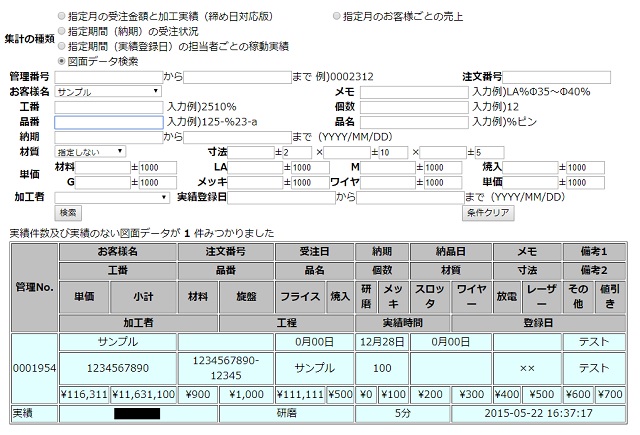This screenshot has height=435, width=640.
Task: Click the G unit price input
Action: pyautogui.click(x=103, y=182)
